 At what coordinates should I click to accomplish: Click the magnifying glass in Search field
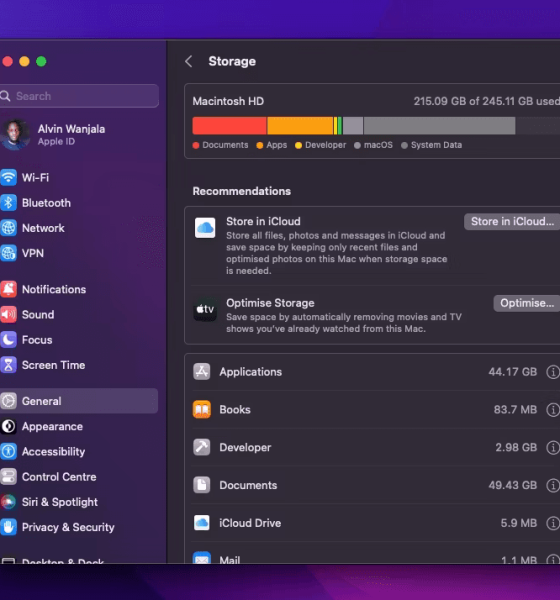click(5, 96)
